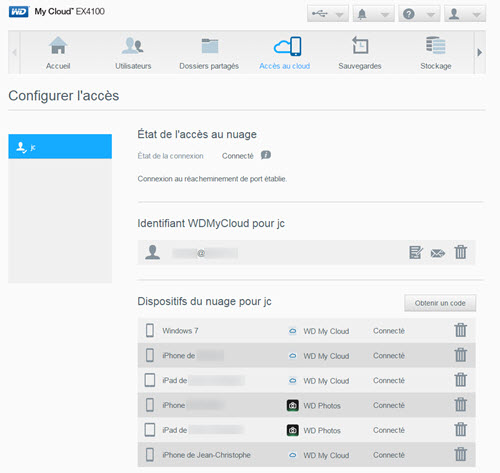Delete iPhone de Jean-Christophe device
Viewport: 500px width, 473px height.
pyautogui.click(x=461, y=454)
